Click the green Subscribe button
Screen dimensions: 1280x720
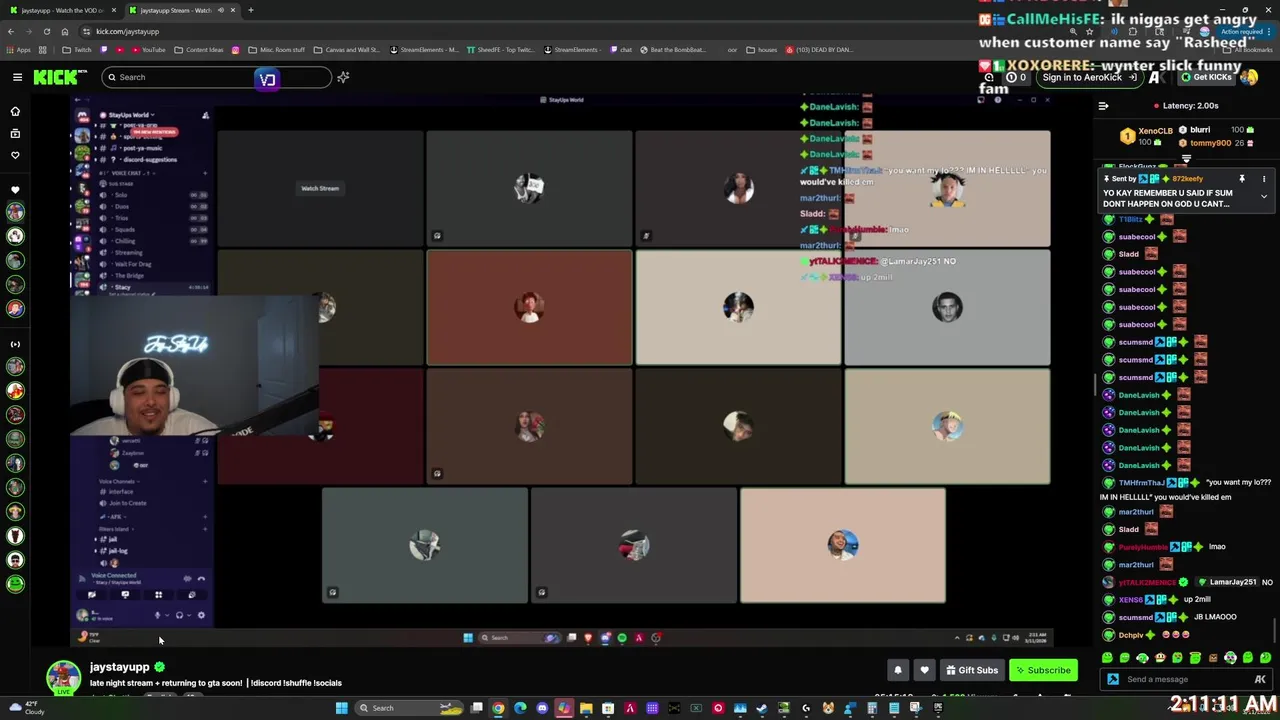[x=1043, y=670]
